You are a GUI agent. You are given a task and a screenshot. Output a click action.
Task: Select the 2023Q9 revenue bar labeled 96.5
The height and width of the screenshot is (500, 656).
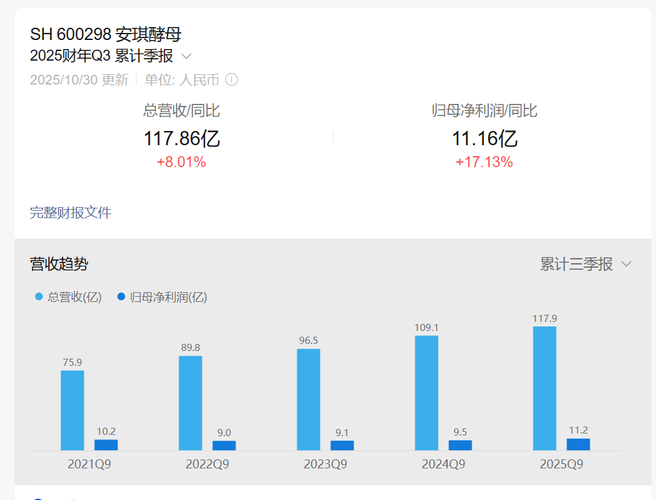click(x=308, y=400)
